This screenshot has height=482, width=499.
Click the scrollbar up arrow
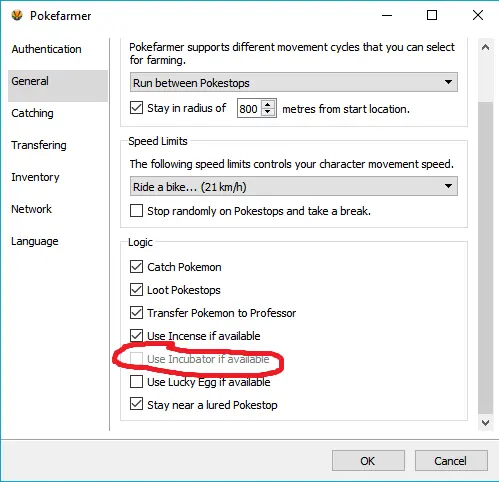(485, 47)
